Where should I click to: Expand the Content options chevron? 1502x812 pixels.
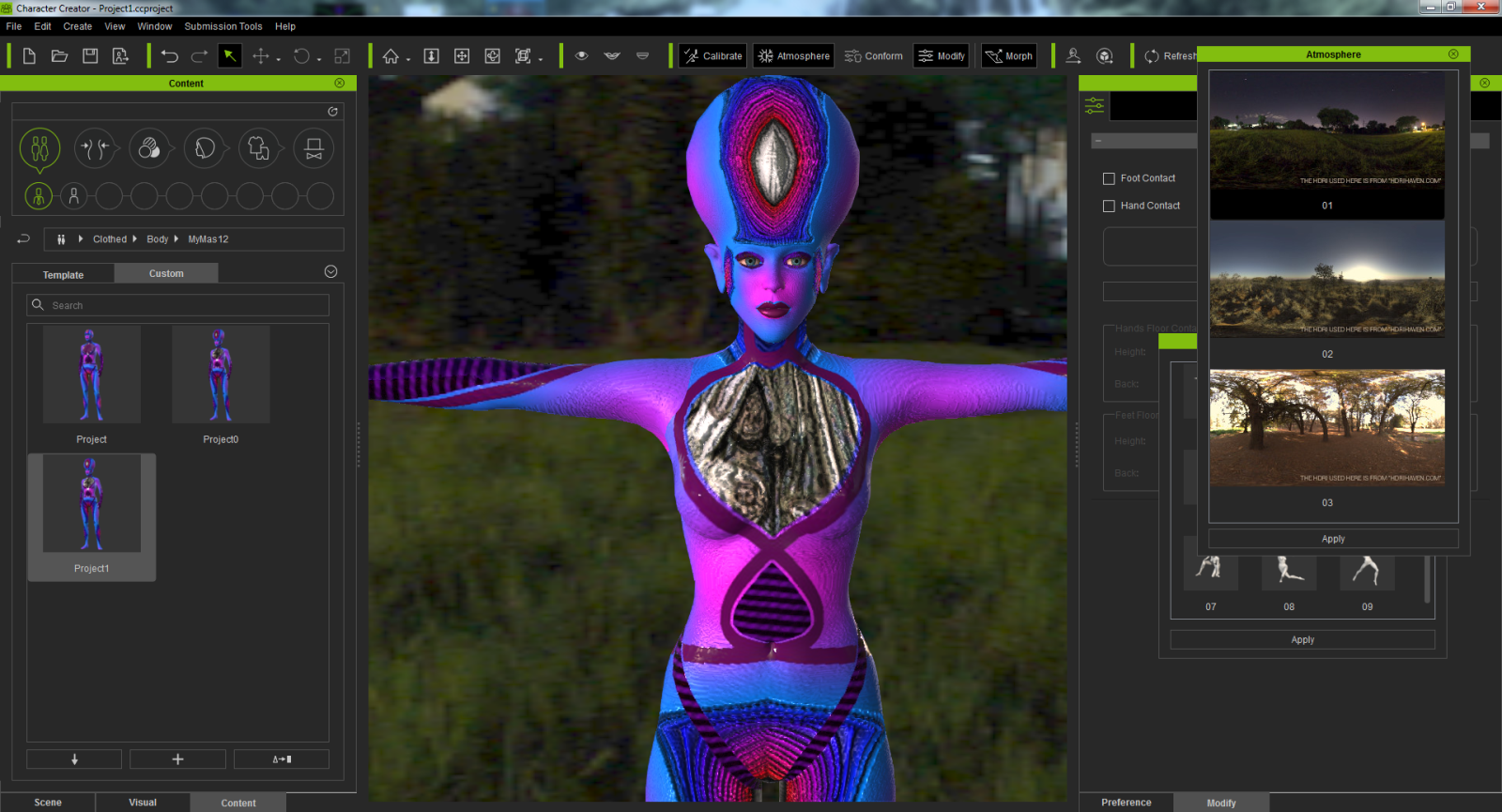(330, 271)
